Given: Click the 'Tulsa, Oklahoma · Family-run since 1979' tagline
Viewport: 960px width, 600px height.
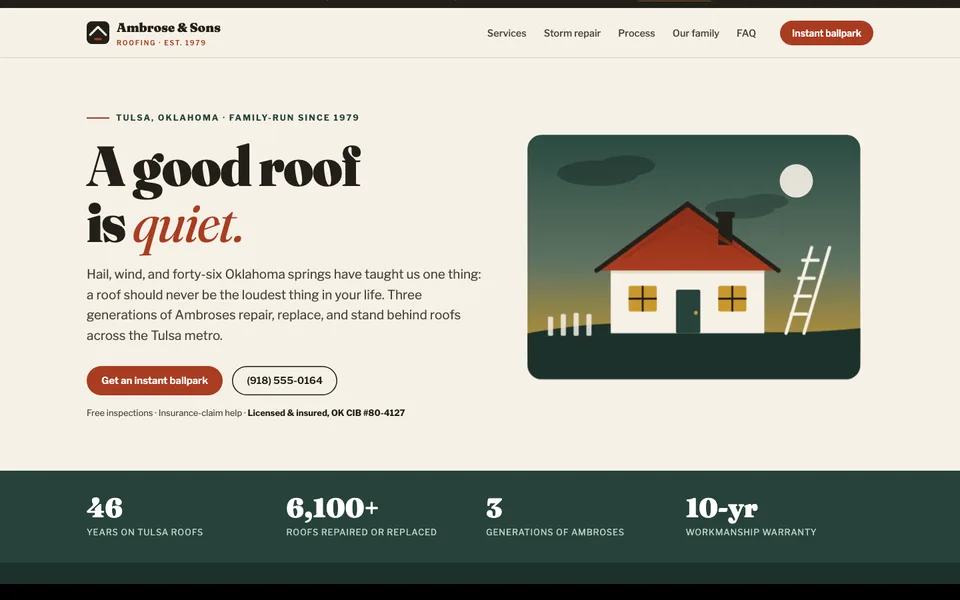Looking at the screenshot, I should pos(238,118).
